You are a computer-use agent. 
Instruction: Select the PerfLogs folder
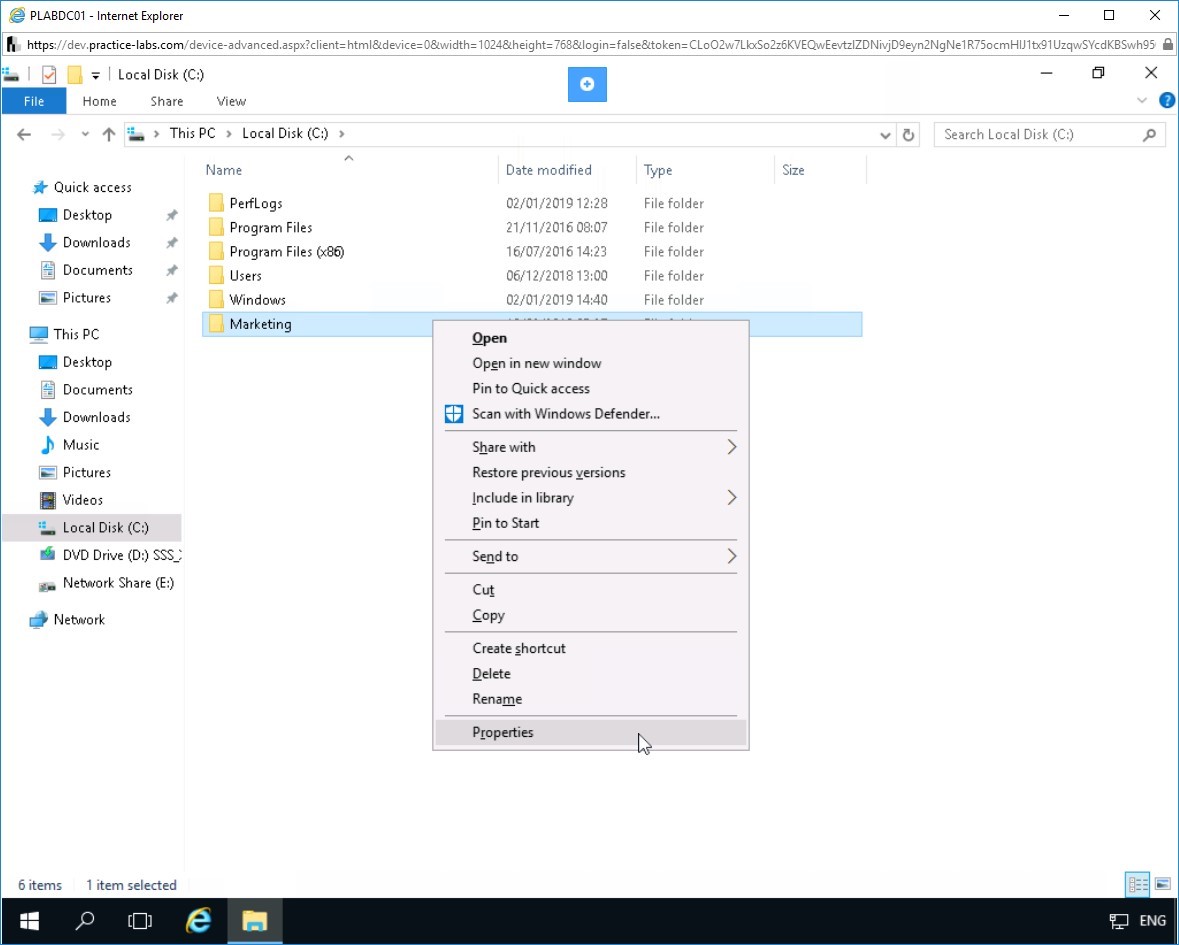click(x=256, y=203)
